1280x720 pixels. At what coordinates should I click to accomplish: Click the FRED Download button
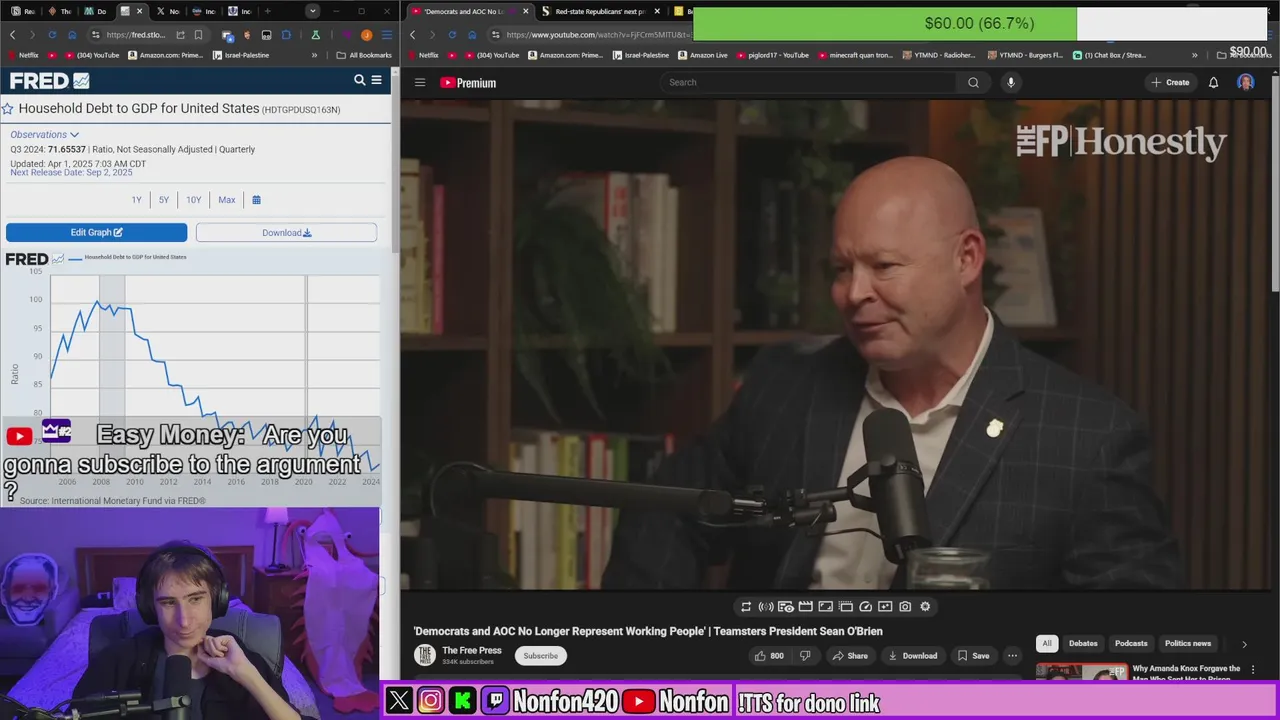(286, 232)
